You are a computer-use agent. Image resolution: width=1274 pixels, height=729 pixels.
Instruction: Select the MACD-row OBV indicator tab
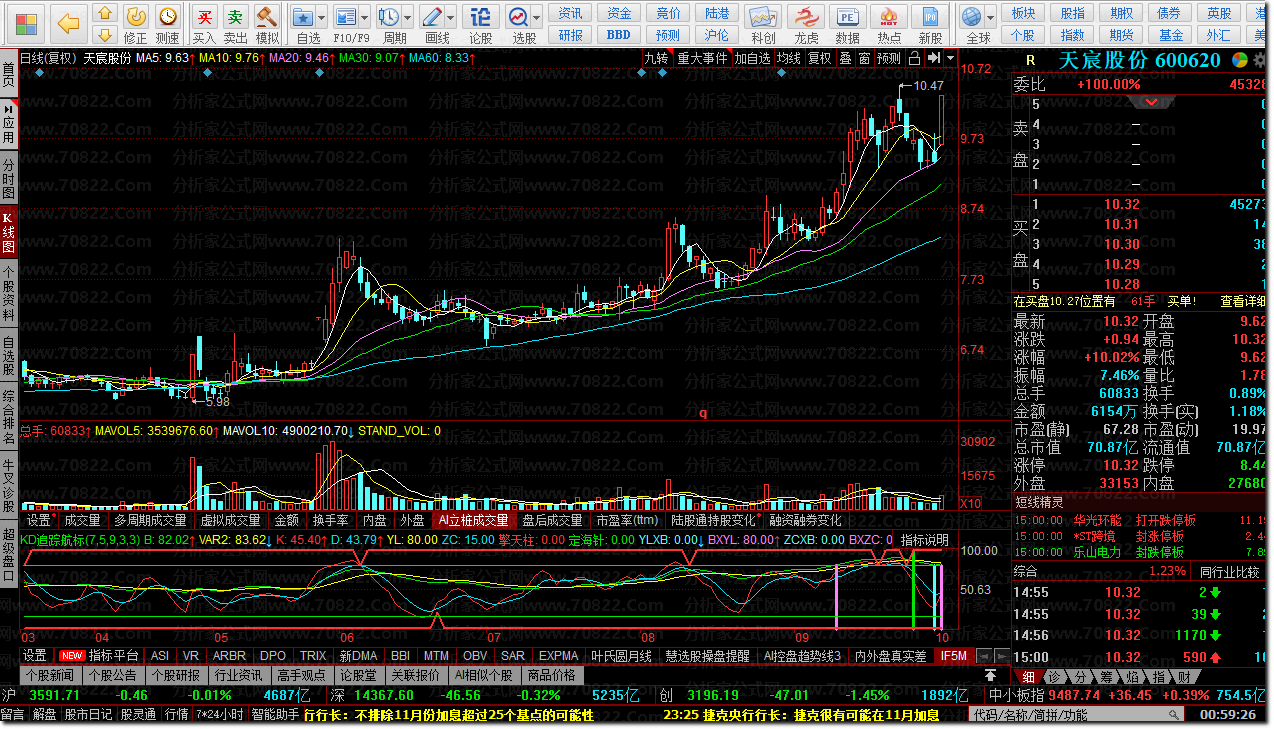(475, 655)
